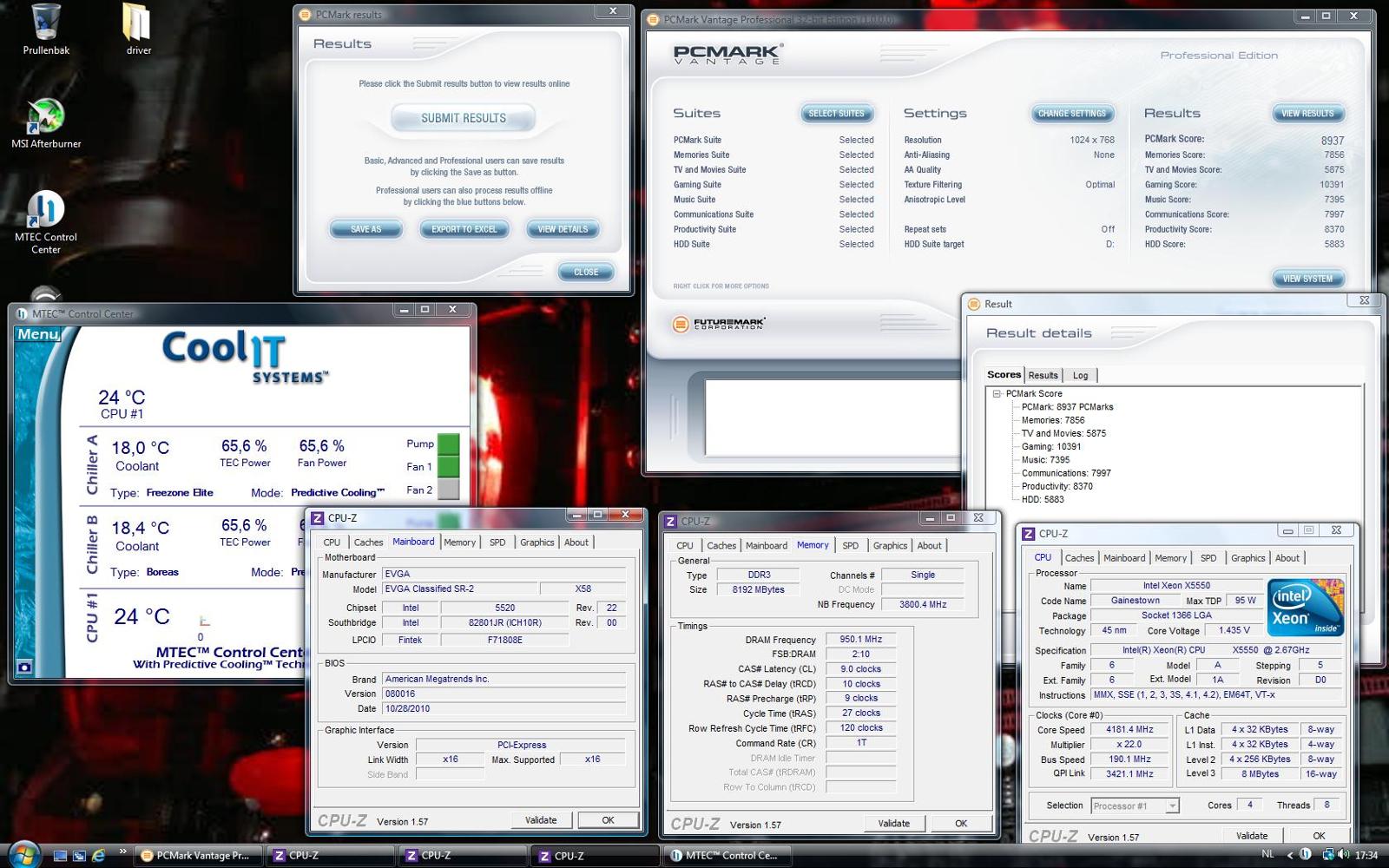Collapse the PCMark Score tree node

(997, 394)
